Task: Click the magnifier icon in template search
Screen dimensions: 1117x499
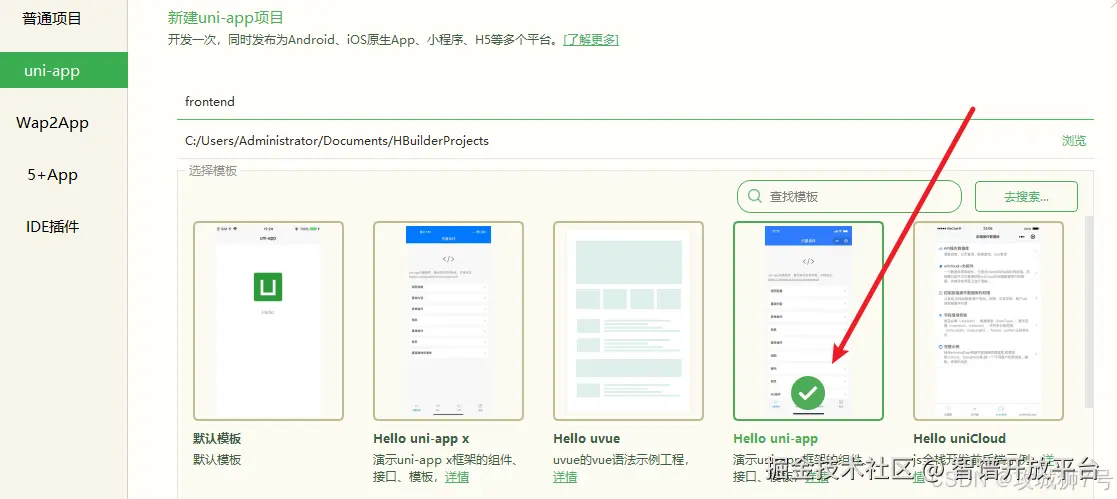Action: click(755, 196)
